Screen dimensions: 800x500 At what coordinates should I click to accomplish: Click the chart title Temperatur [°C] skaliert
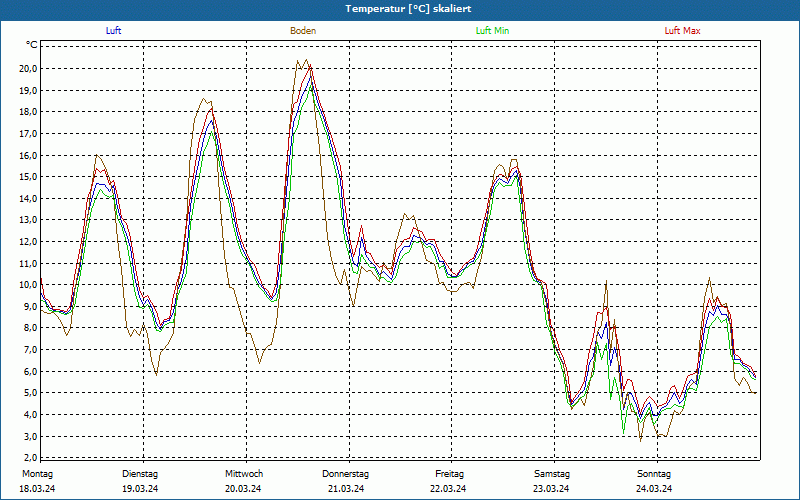(408, 9)
